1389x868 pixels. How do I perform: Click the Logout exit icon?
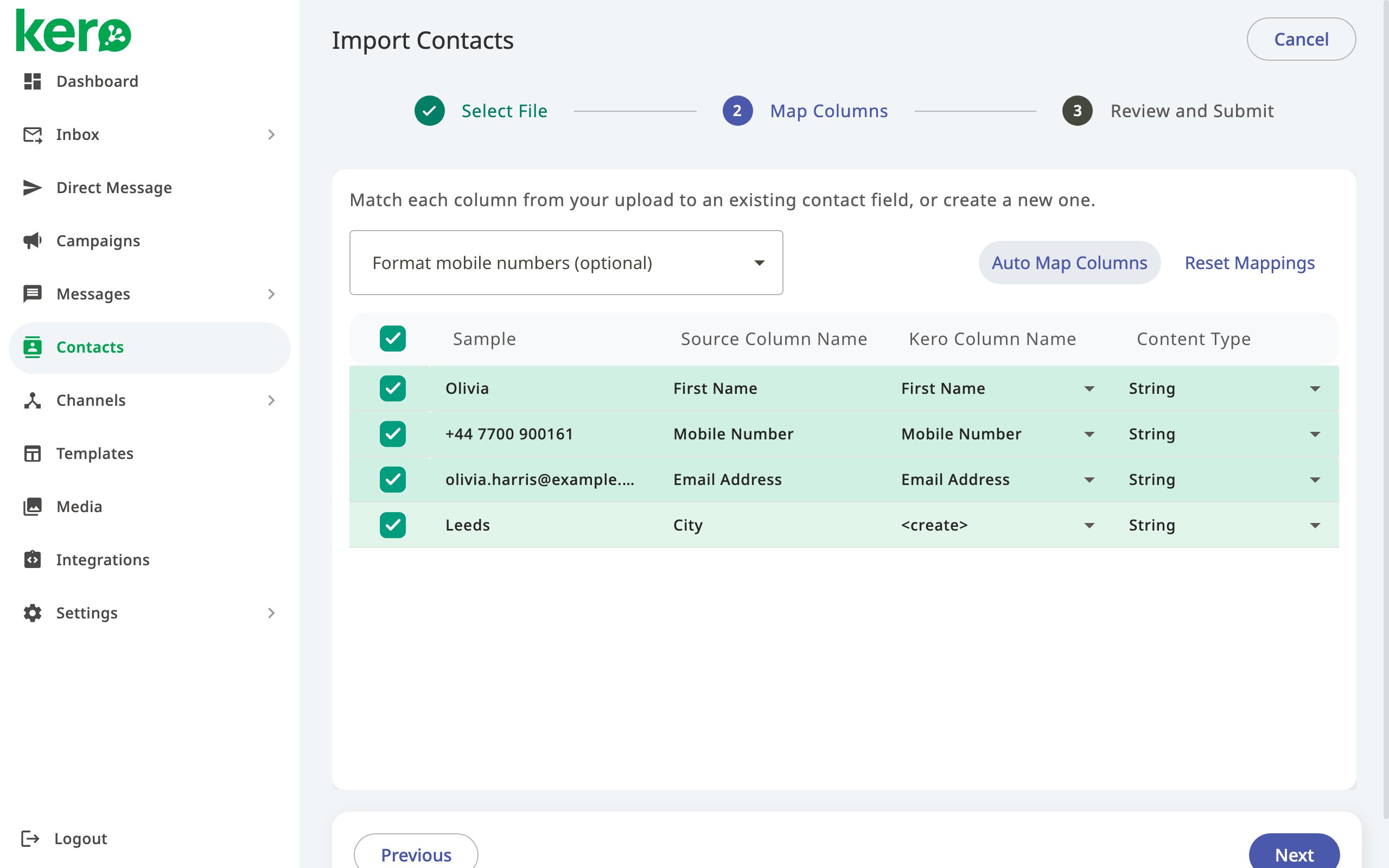tap(30, 839)
